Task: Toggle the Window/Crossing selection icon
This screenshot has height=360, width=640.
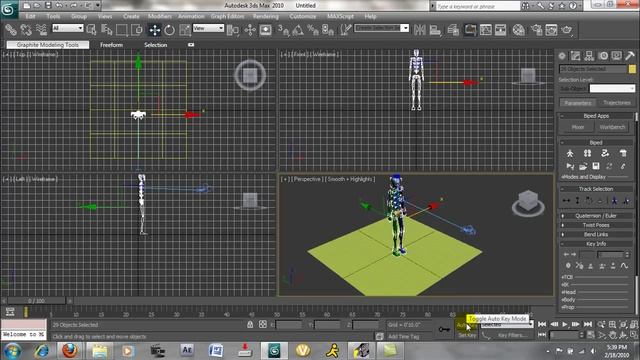Action: pos(137,30)
